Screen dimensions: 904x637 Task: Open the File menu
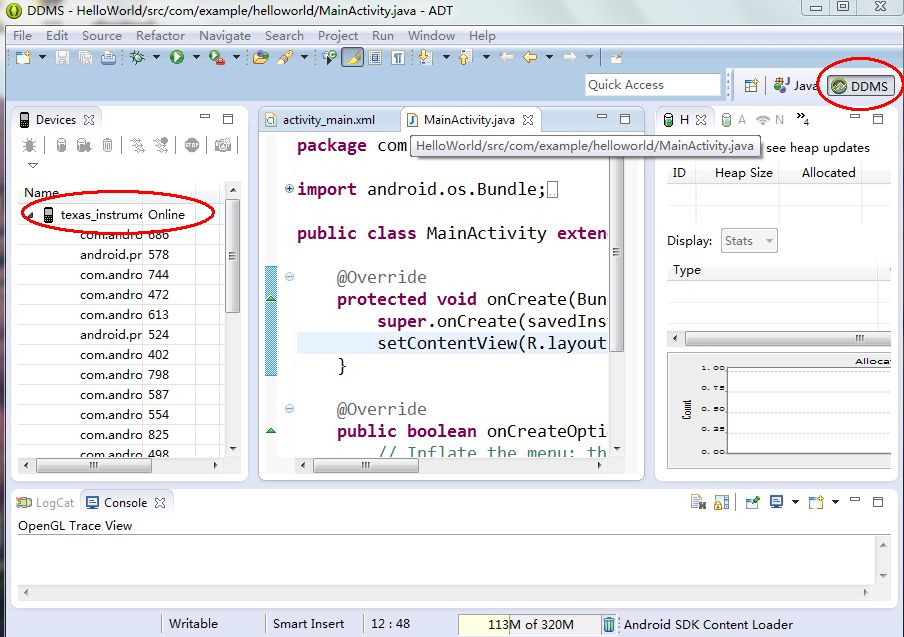point(22,36)
